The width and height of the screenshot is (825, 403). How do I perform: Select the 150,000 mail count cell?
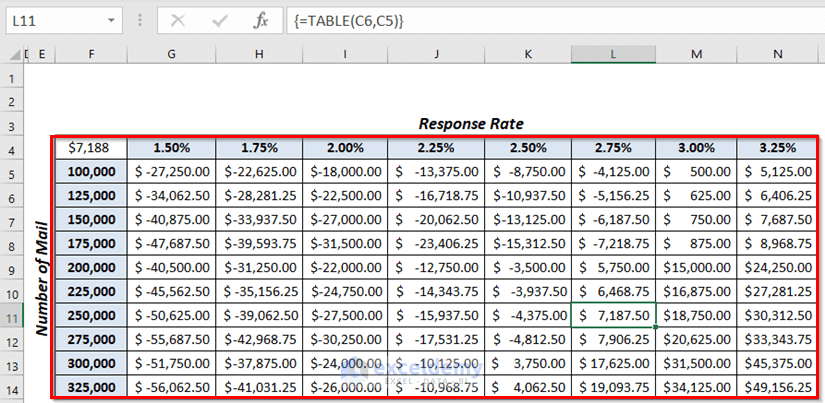point(90,219)
